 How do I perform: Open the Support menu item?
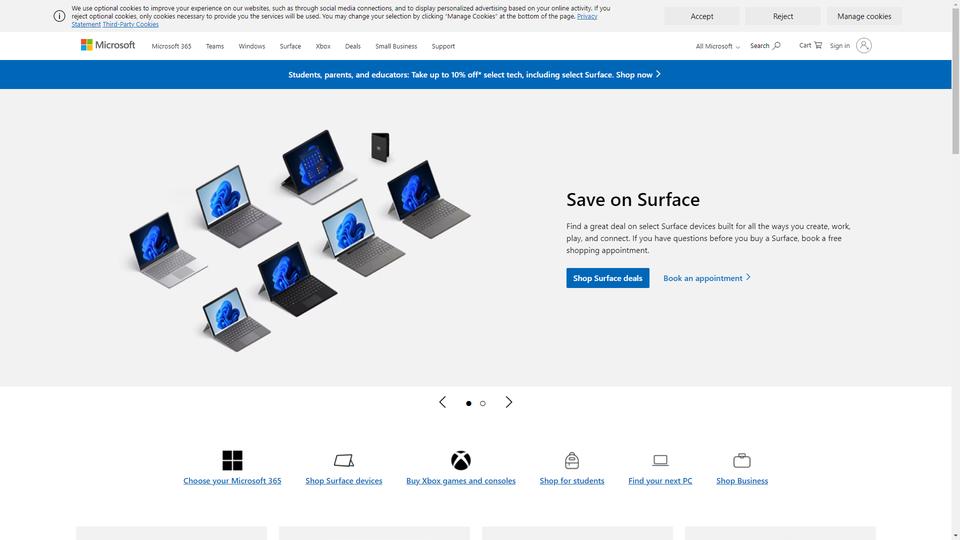pos(443,47)
